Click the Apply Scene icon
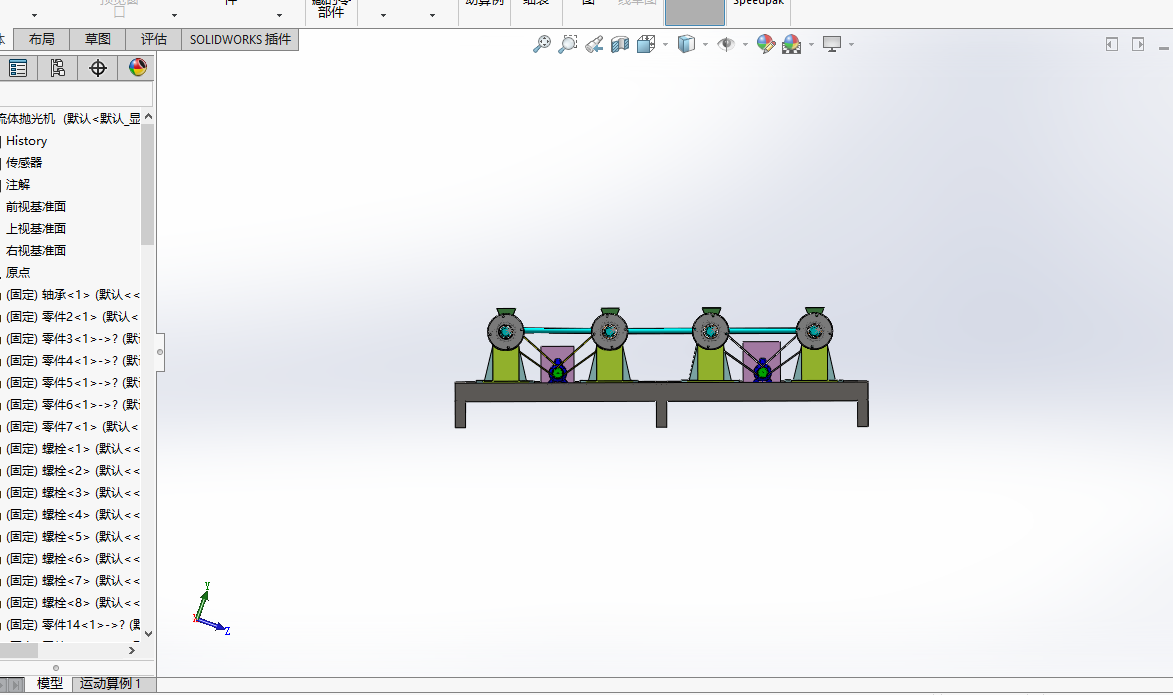The image size is (1173, 695). [x=791, y=44]
